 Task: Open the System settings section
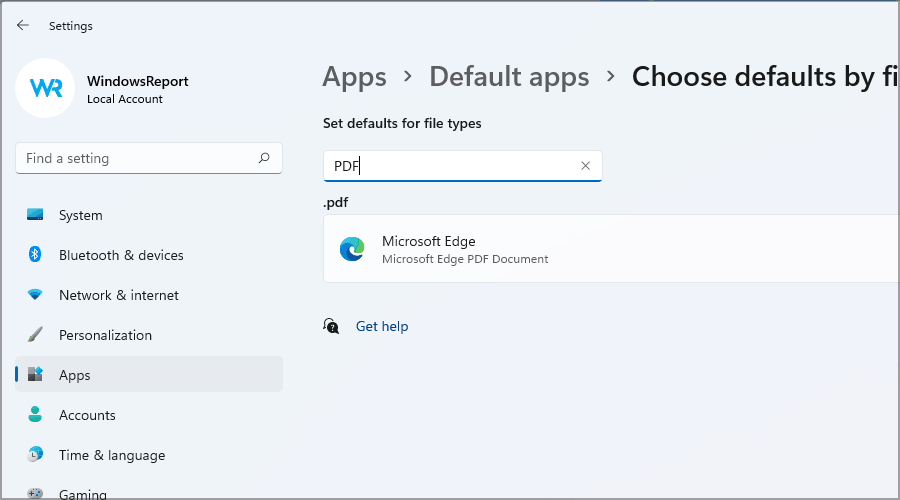pyautogui.click(x=149, y=215)
